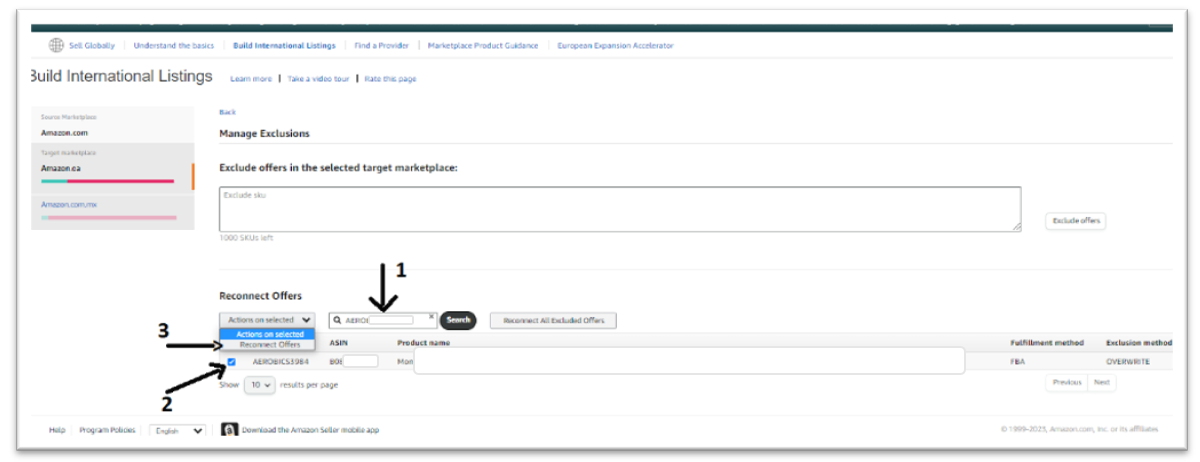This screenshot has width=1200, height=462.
Task: Open the Help footer link
Action: (57, 430)
